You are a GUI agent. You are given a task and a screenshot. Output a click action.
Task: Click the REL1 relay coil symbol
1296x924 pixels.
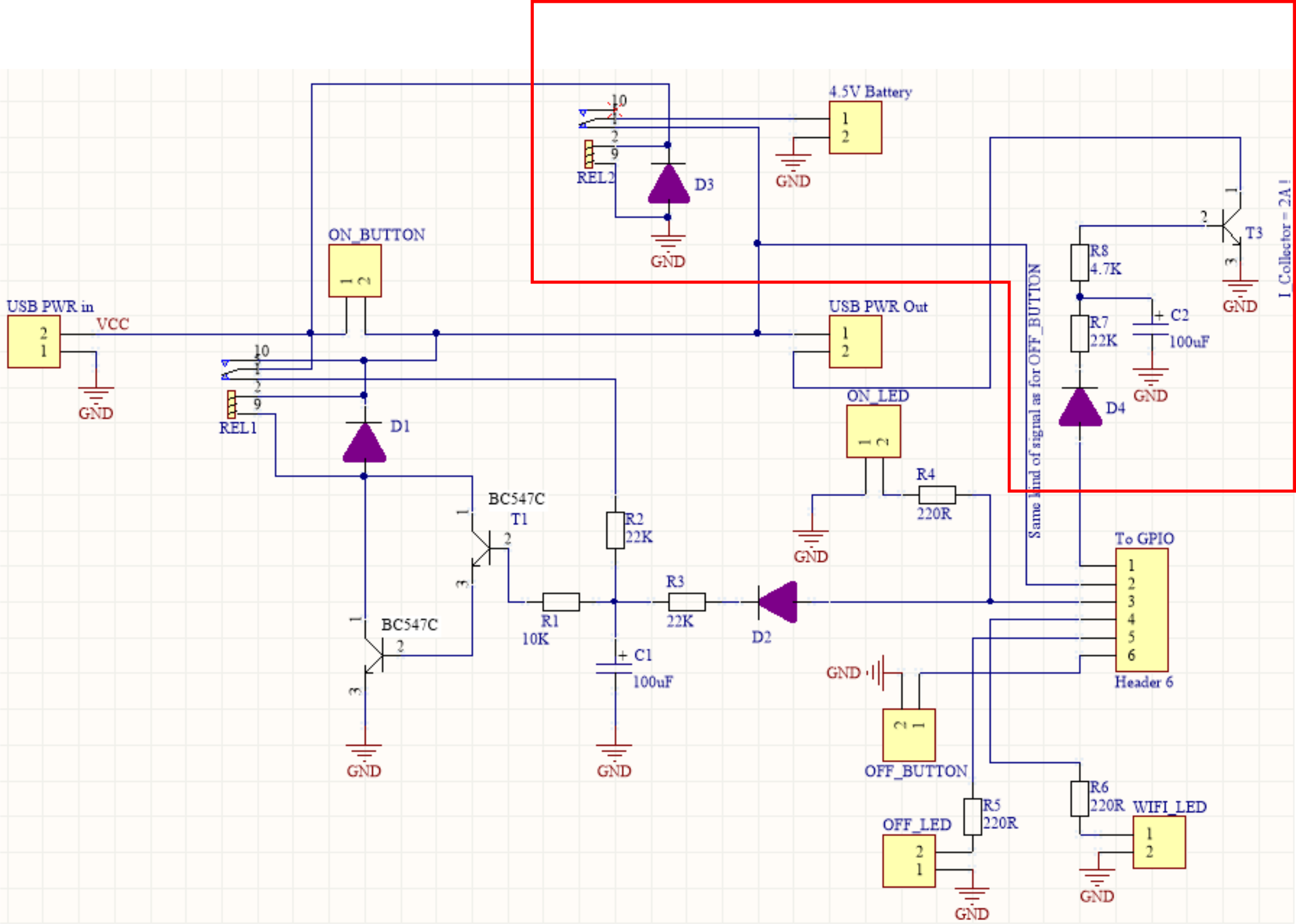[231, 404]
